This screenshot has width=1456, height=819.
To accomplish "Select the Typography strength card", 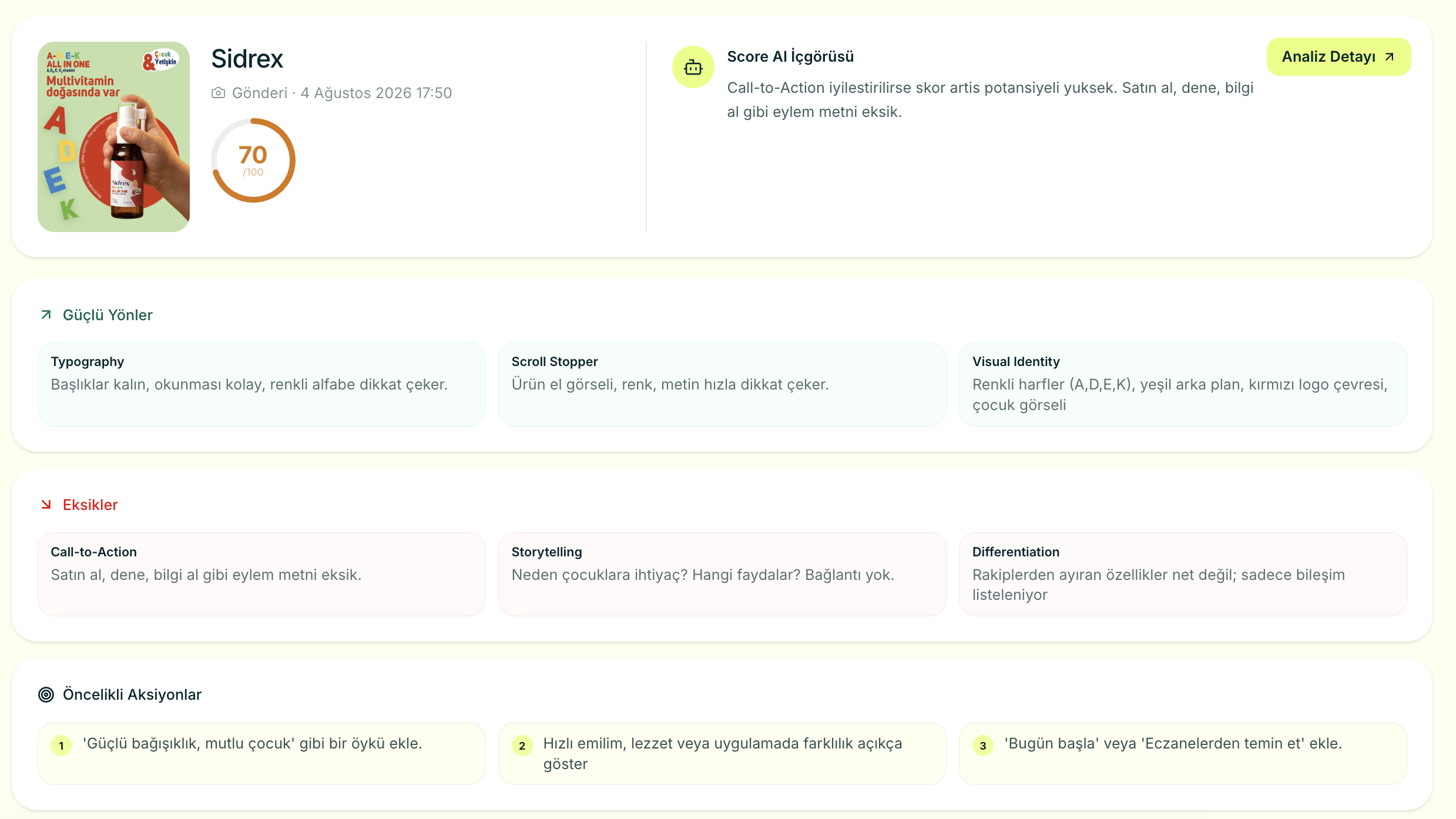I will 261,384.
